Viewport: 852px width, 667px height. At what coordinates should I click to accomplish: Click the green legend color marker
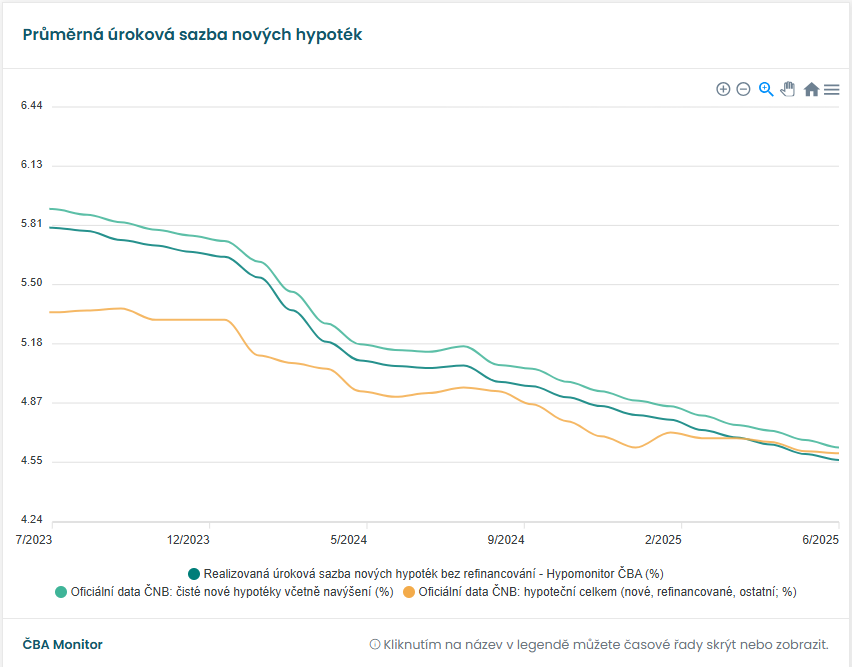(63, 591)
